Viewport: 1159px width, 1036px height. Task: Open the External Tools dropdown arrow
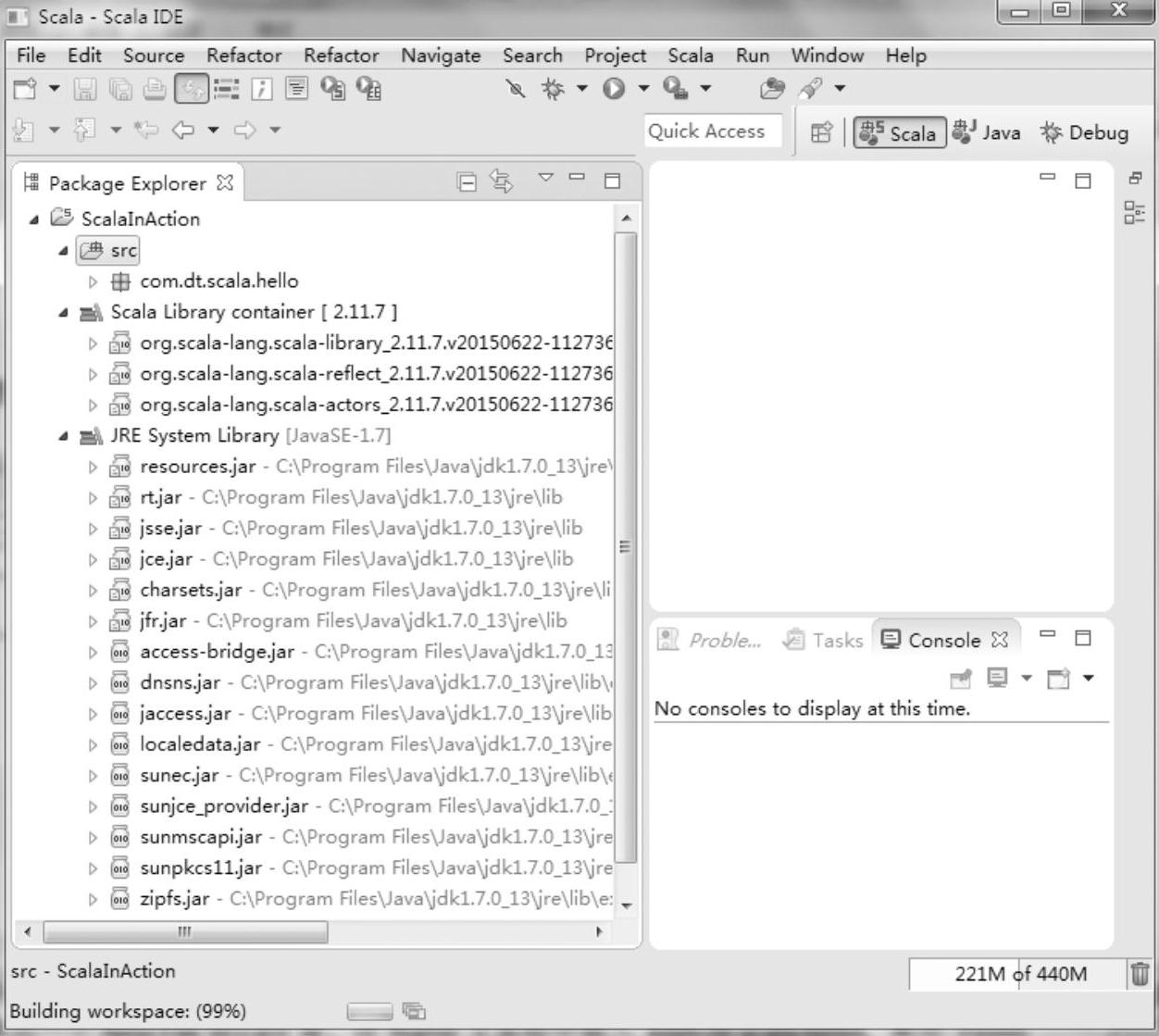tap(705, 88)
